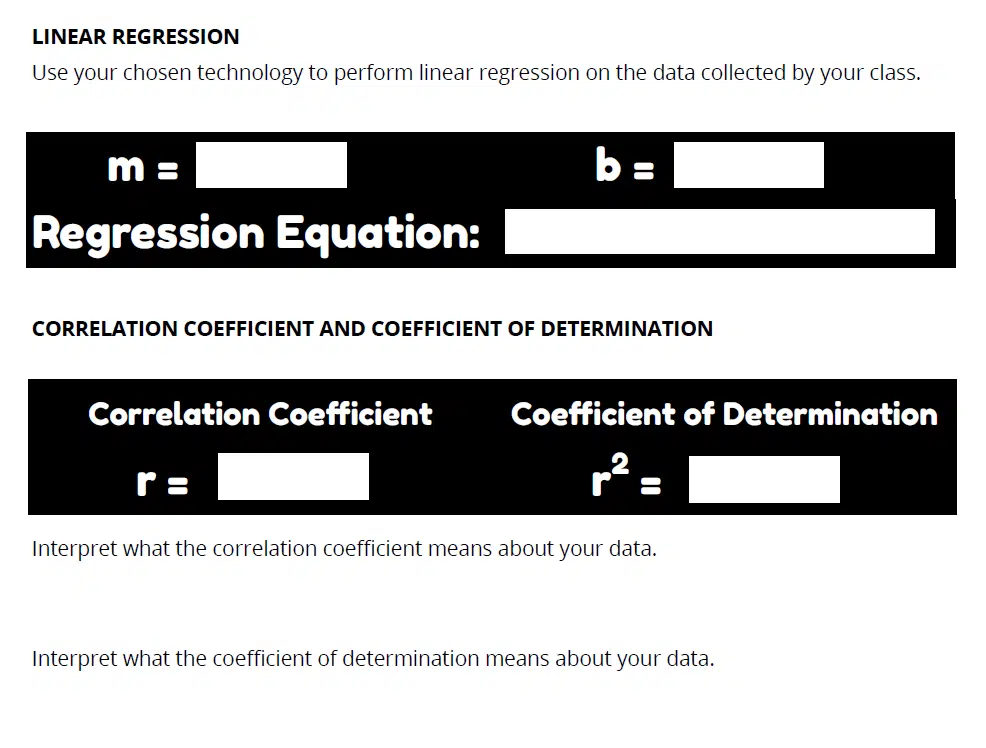Click the LINEAR REGRESSION heading
The image size is (986, 748).
pos(136,37)
